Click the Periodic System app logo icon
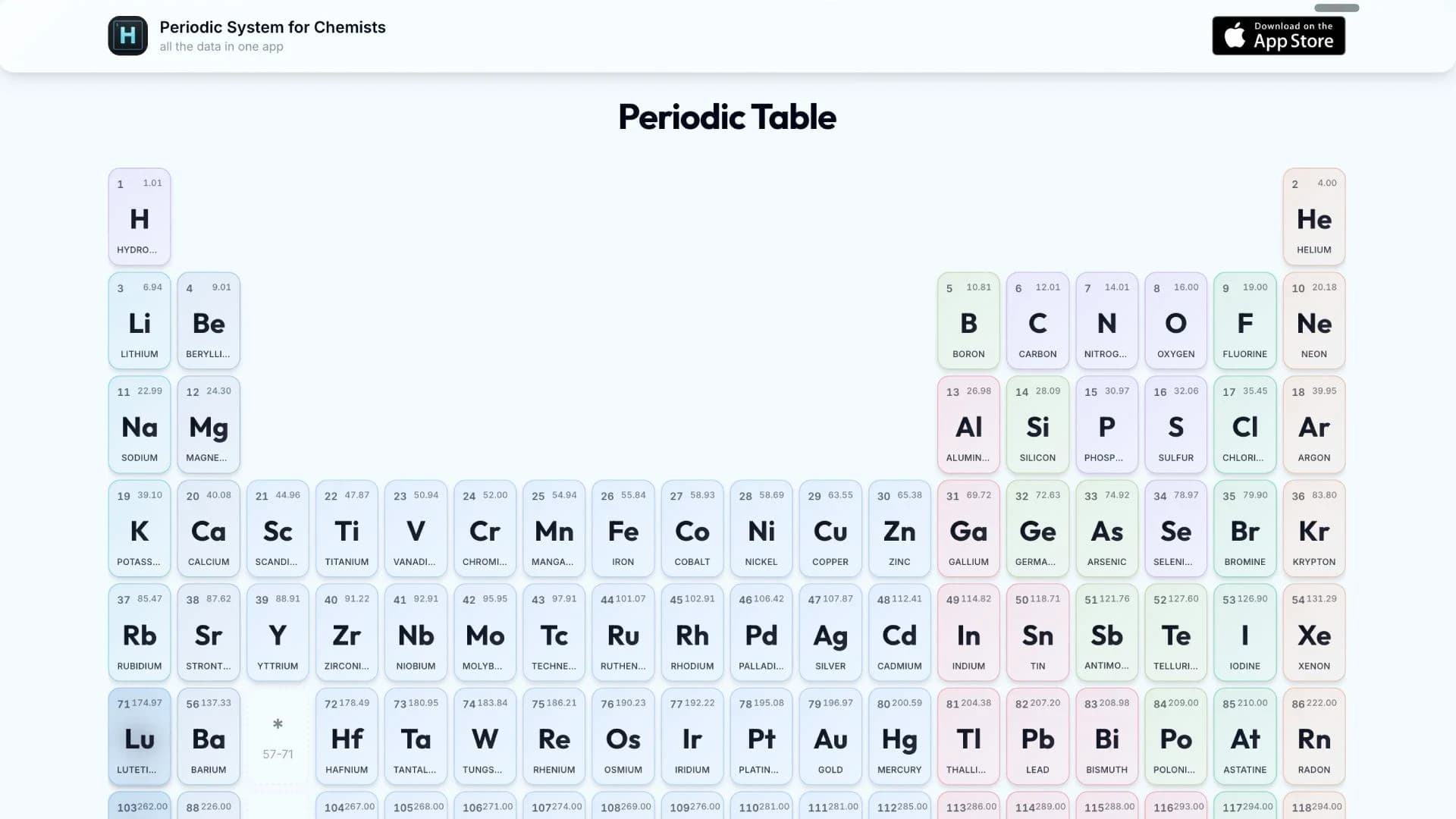The width and height of the screenshot is (1456, 819). [127, 36]
